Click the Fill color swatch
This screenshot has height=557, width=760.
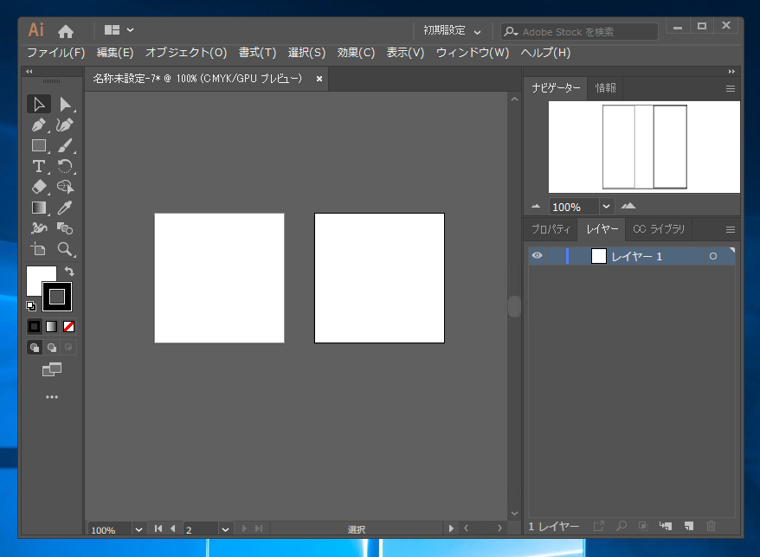point(36,275)
